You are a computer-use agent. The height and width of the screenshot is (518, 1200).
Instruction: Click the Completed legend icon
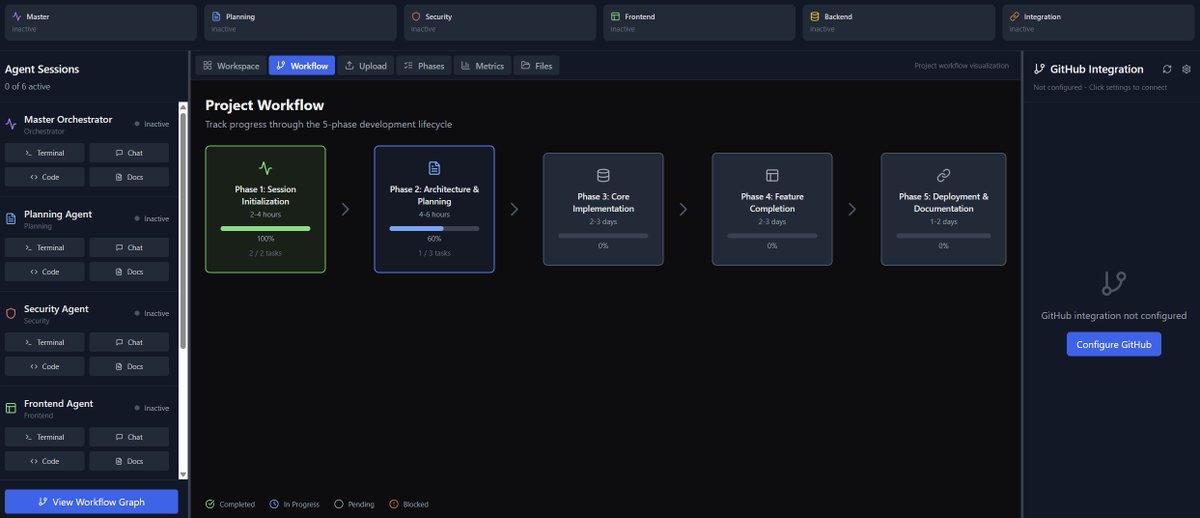pyautogui.click(x=210, y=504)
